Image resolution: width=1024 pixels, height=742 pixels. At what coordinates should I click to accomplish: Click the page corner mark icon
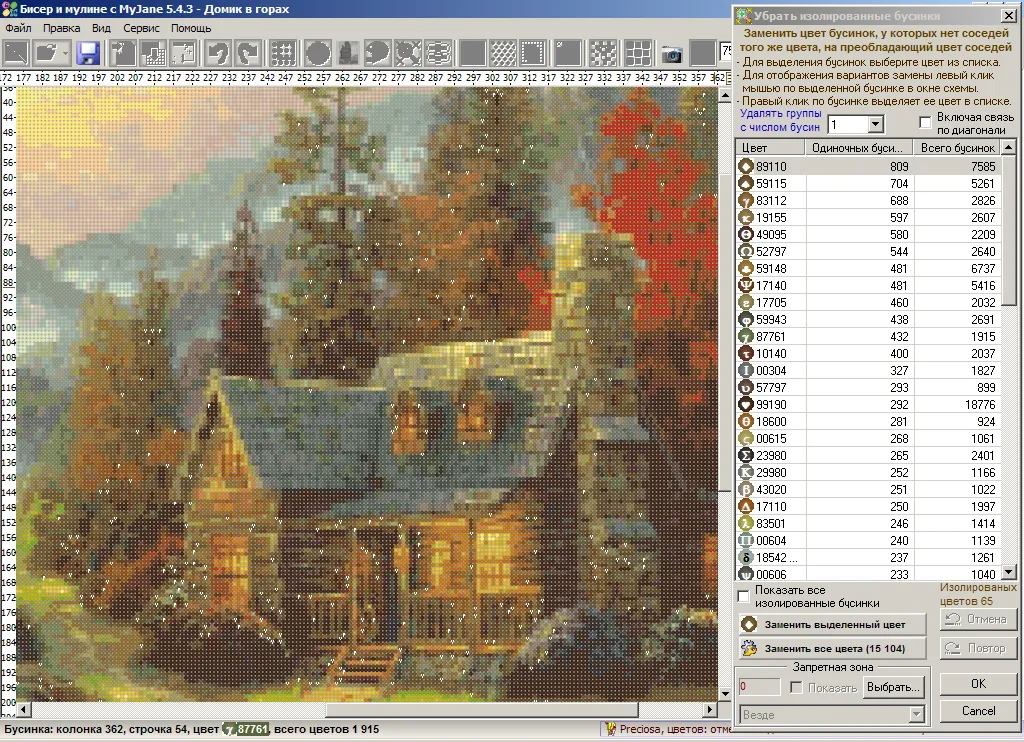coord(568,53)
